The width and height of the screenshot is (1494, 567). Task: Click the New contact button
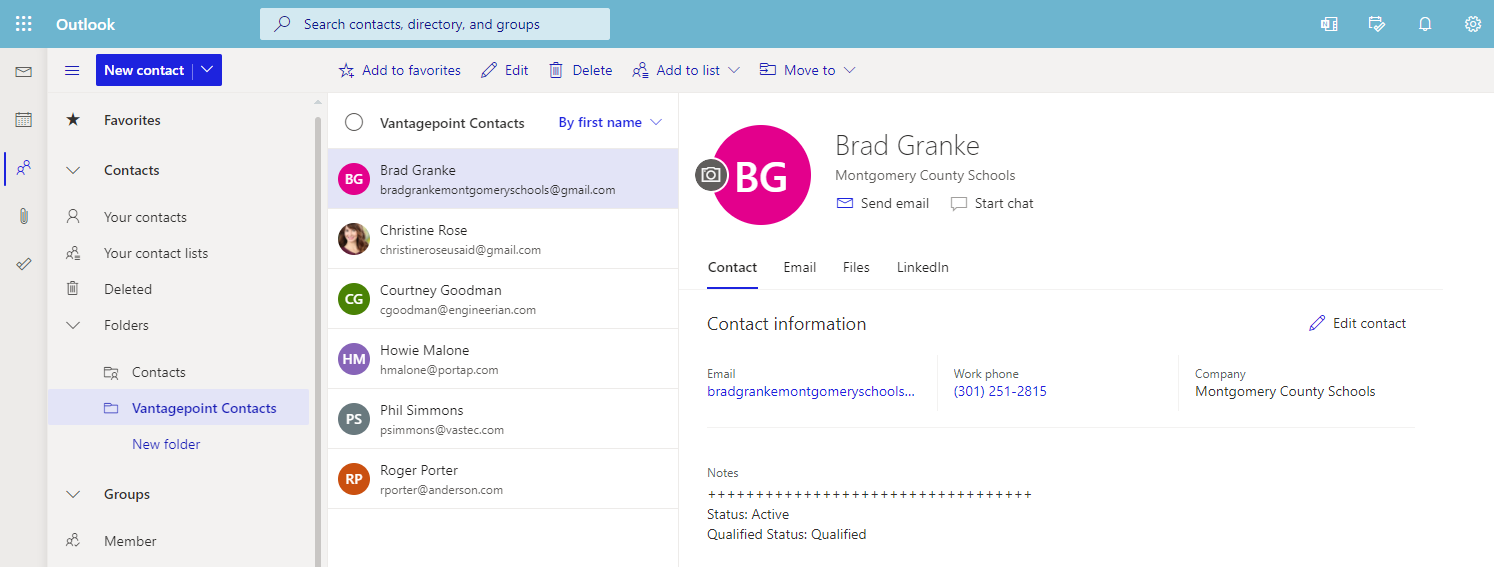[144, 70]
